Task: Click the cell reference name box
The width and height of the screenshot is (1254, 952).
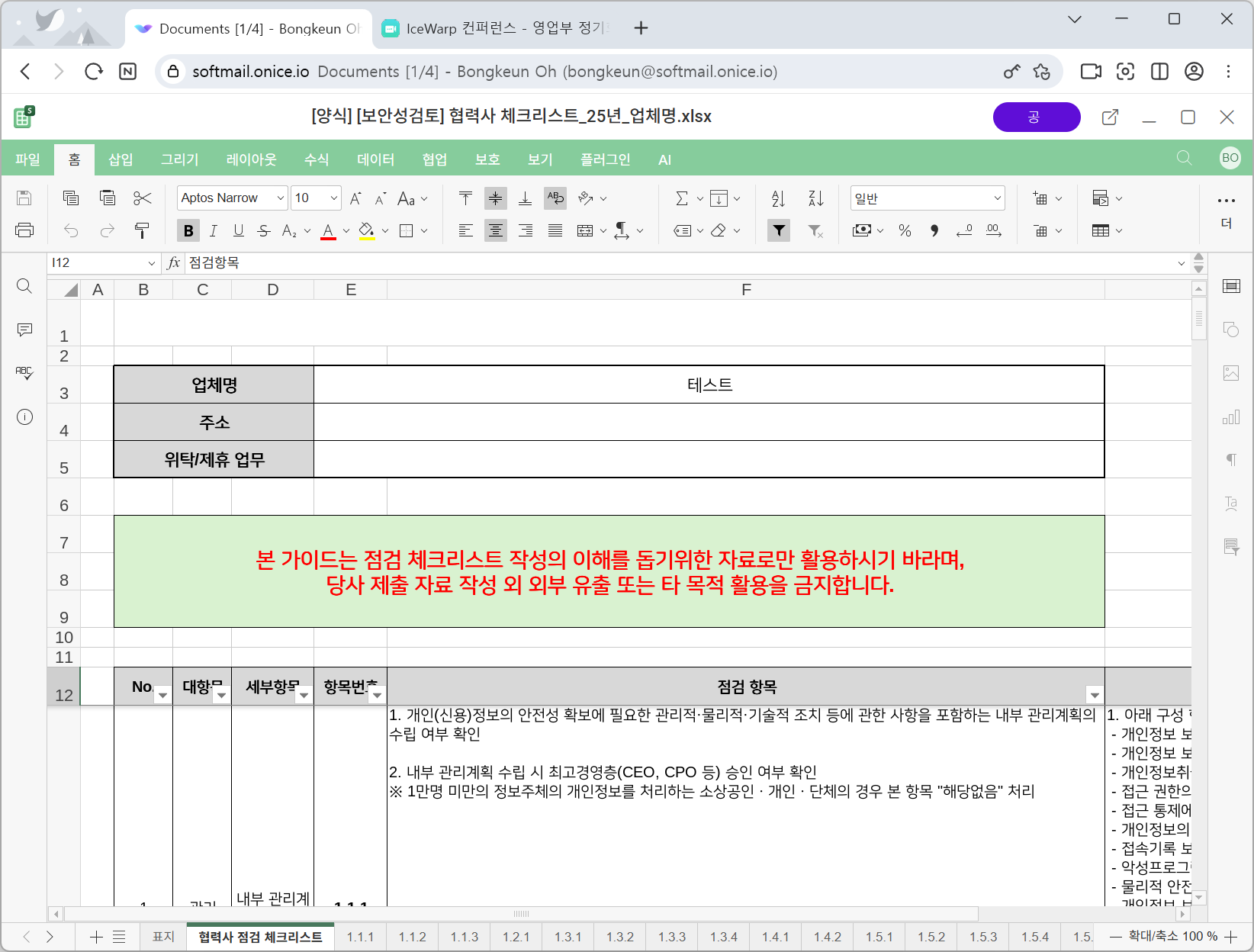Action: tap(98, 263)
